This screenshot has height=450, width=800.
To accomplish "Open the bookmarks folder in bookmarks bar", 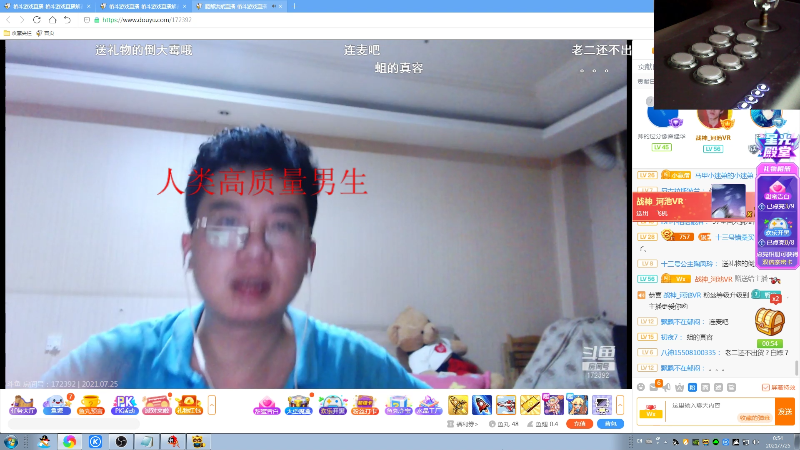I will (17, 33).
